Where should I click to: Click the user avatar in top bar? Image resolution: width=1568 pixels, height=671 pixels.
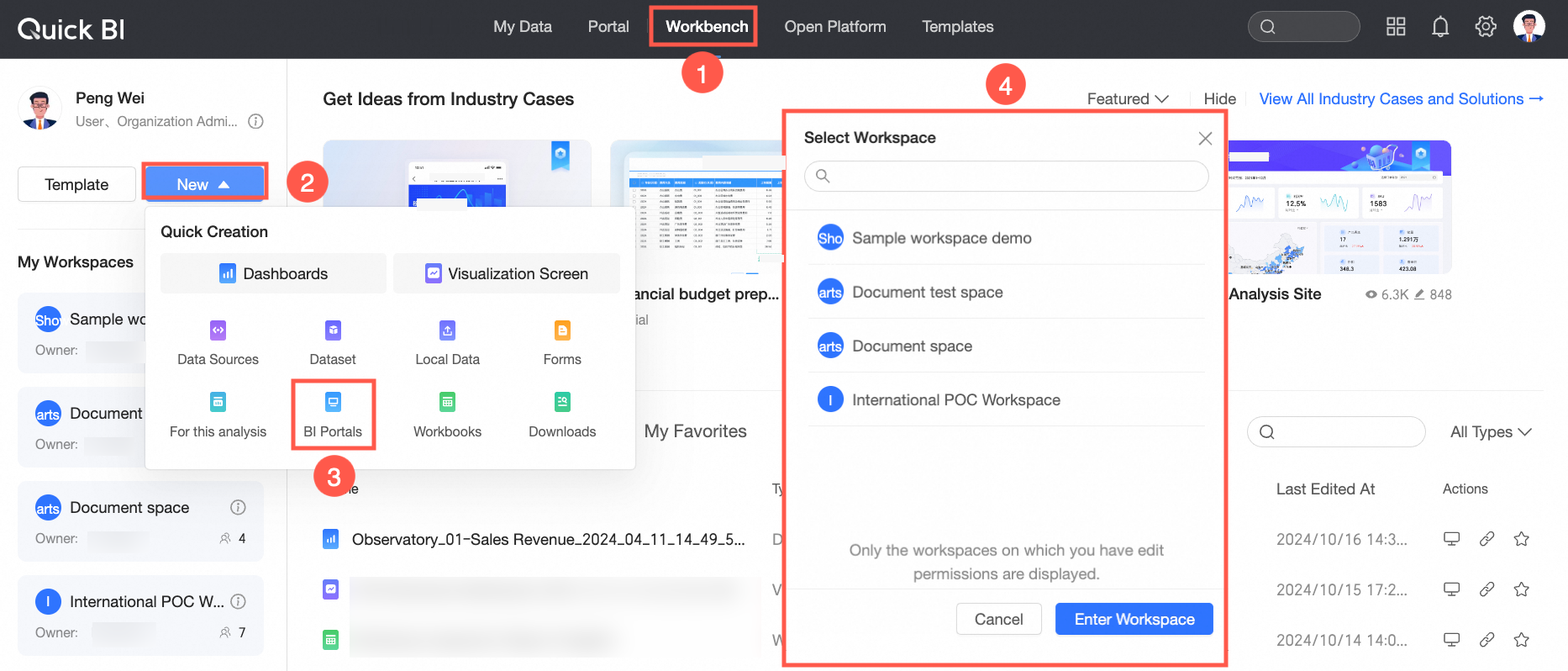click(1529, 26)
